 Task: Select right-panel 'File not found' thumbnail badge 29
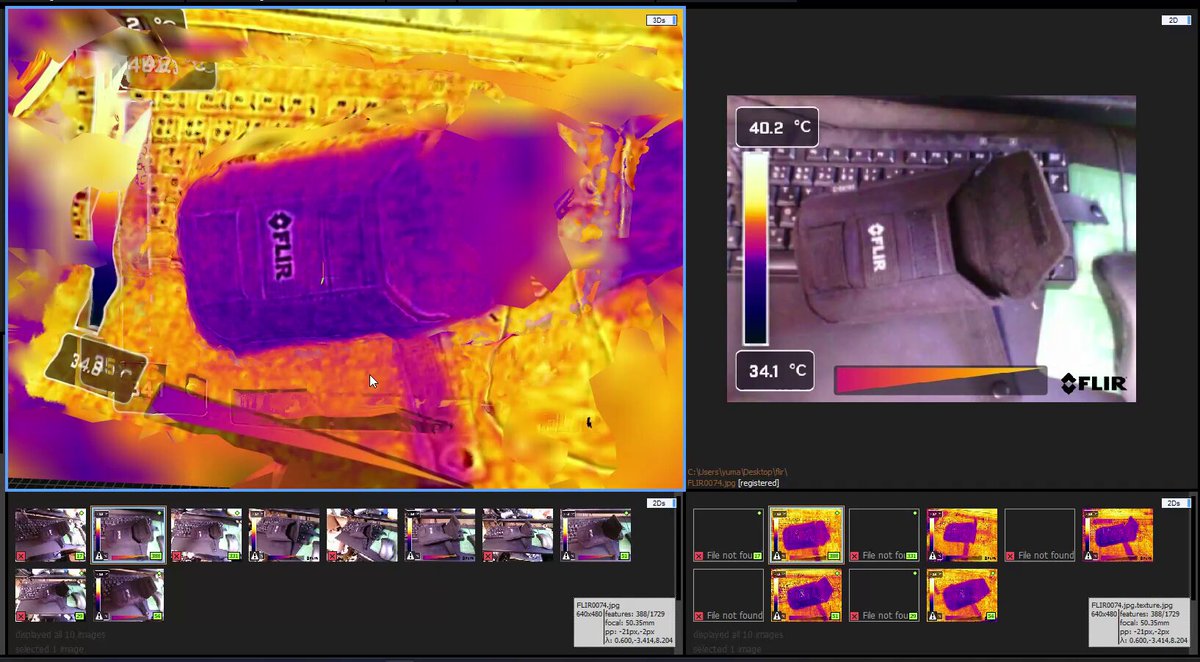pyautogui.click(x=884, y=595)
